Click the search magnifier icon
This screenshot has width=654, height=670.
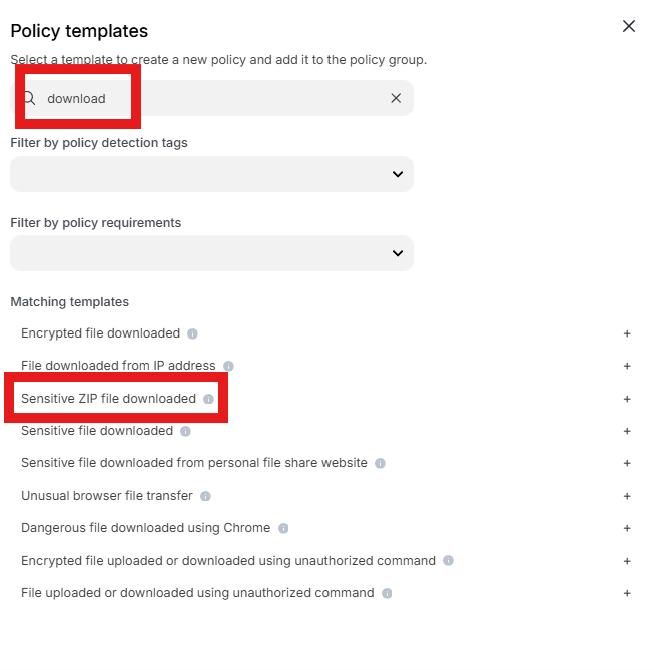click(x=29, y=98)
